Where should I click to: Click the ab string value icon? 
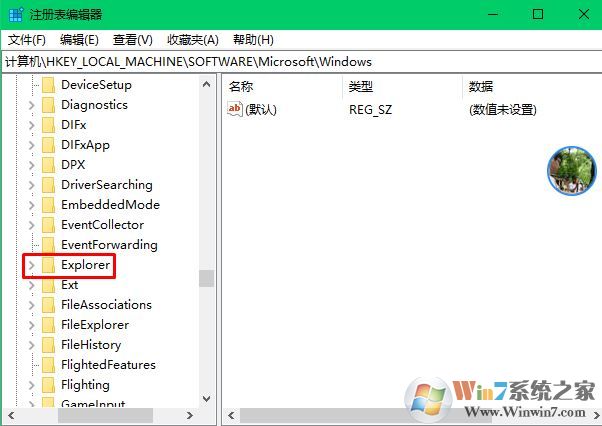(235, 109)
